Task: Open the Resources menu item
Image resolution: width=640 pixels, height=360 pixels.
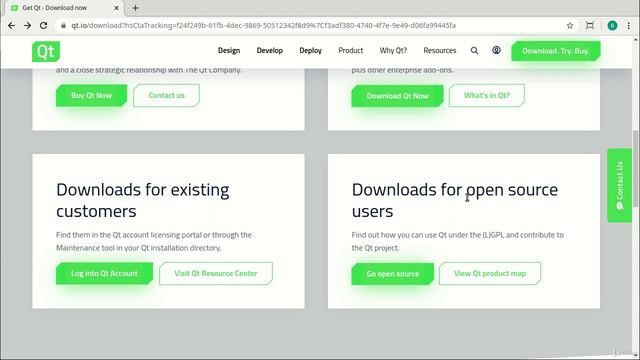Action: 440,51
